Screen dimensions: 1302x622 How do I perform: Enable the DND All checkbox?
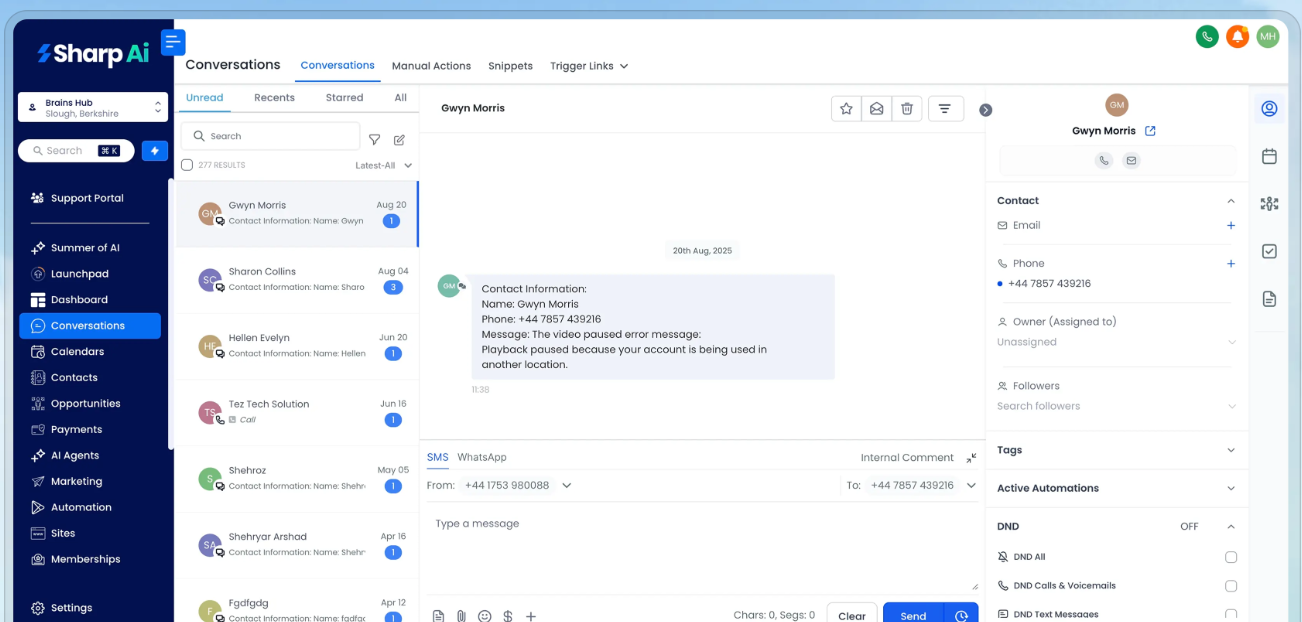[x=1230, y=557]
